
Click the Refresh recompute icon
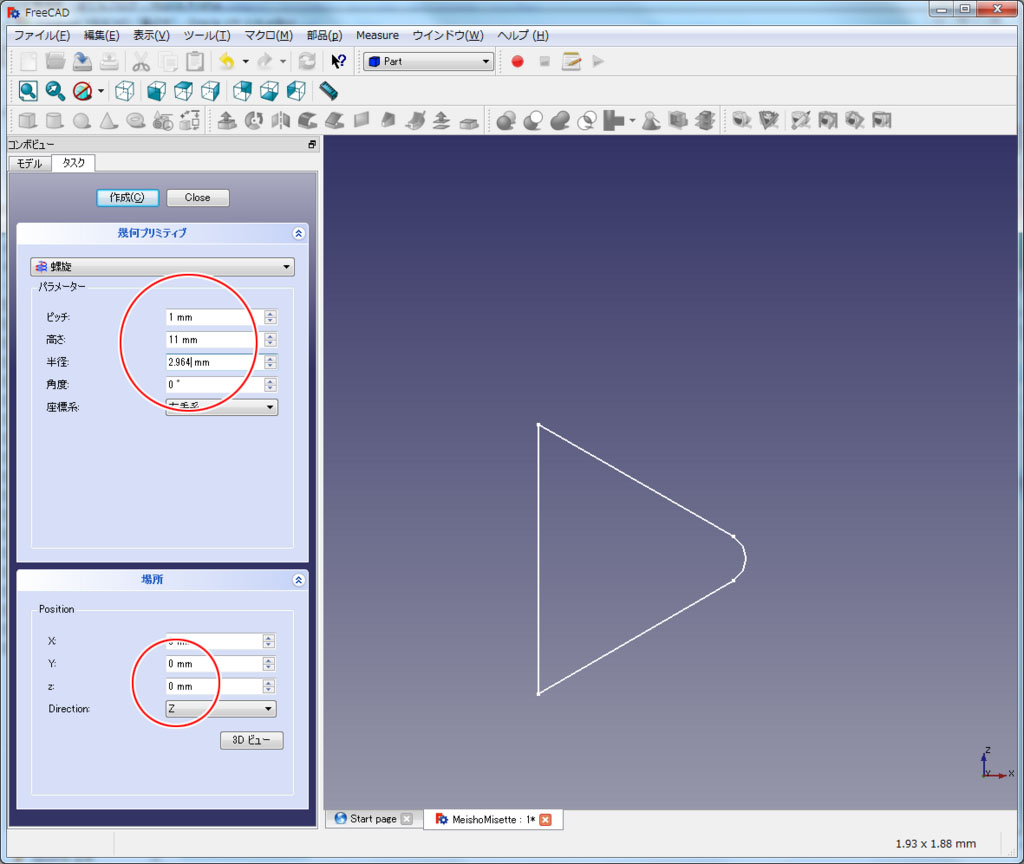click(x=307, y=61)
